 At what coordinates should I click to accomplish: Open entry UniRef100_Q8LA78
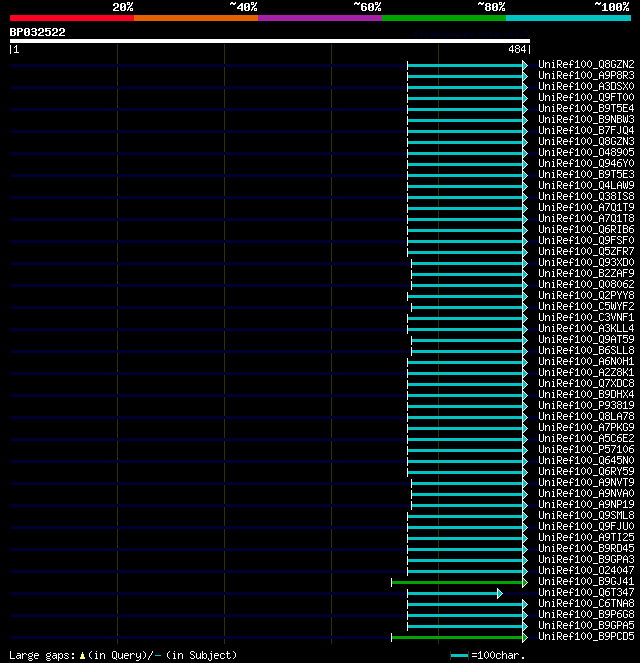click(x=586, y=416)
